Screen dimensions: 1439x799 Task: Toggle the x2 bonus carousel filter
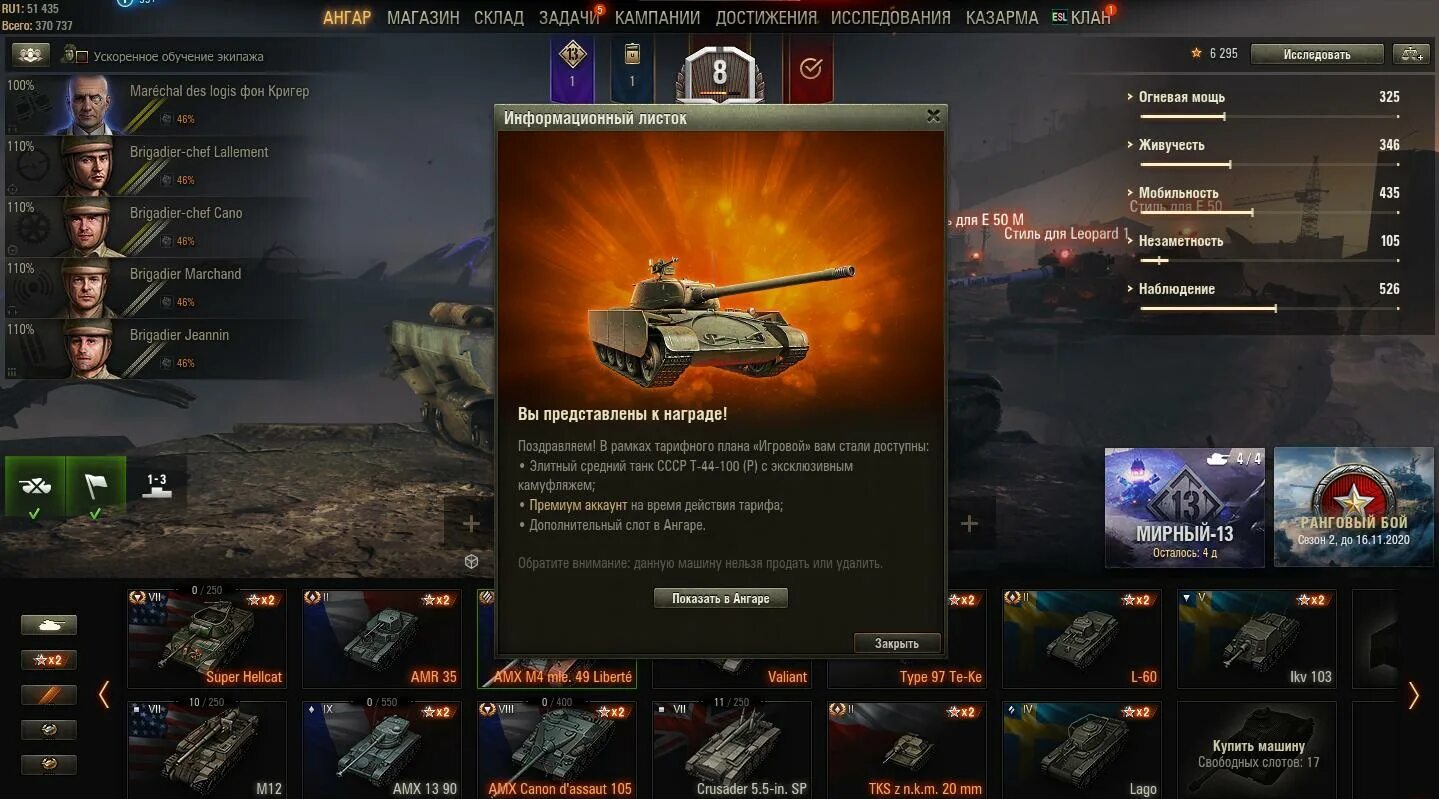pyautogui.click(x=48, y=660)
